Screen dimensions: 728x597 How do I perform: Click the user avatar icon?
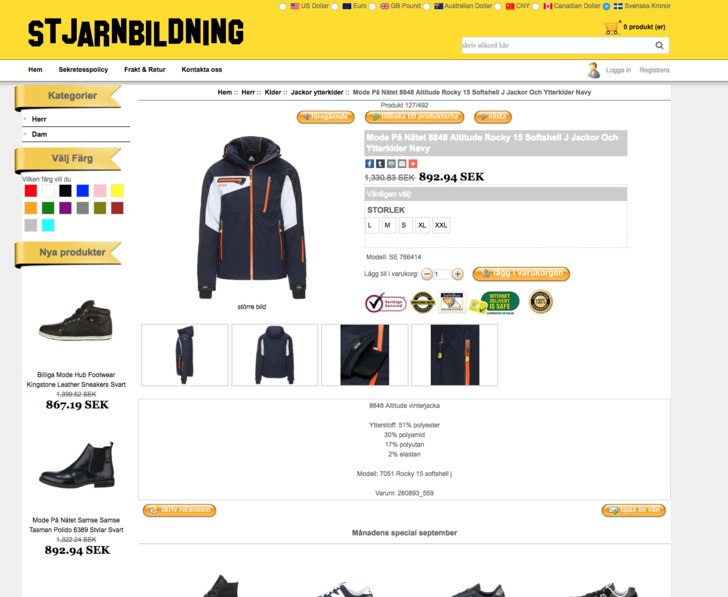coord(593,70)
